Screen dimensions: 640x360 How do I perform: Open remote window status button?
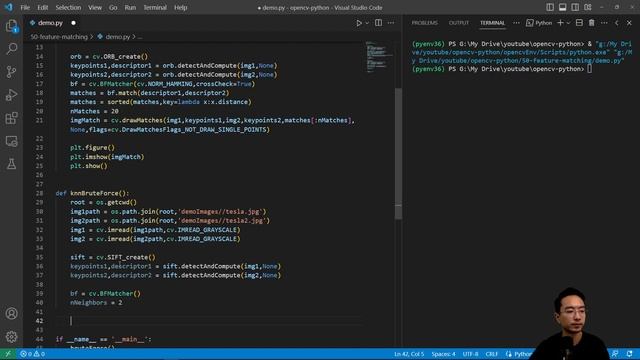[x=8, y=354]
